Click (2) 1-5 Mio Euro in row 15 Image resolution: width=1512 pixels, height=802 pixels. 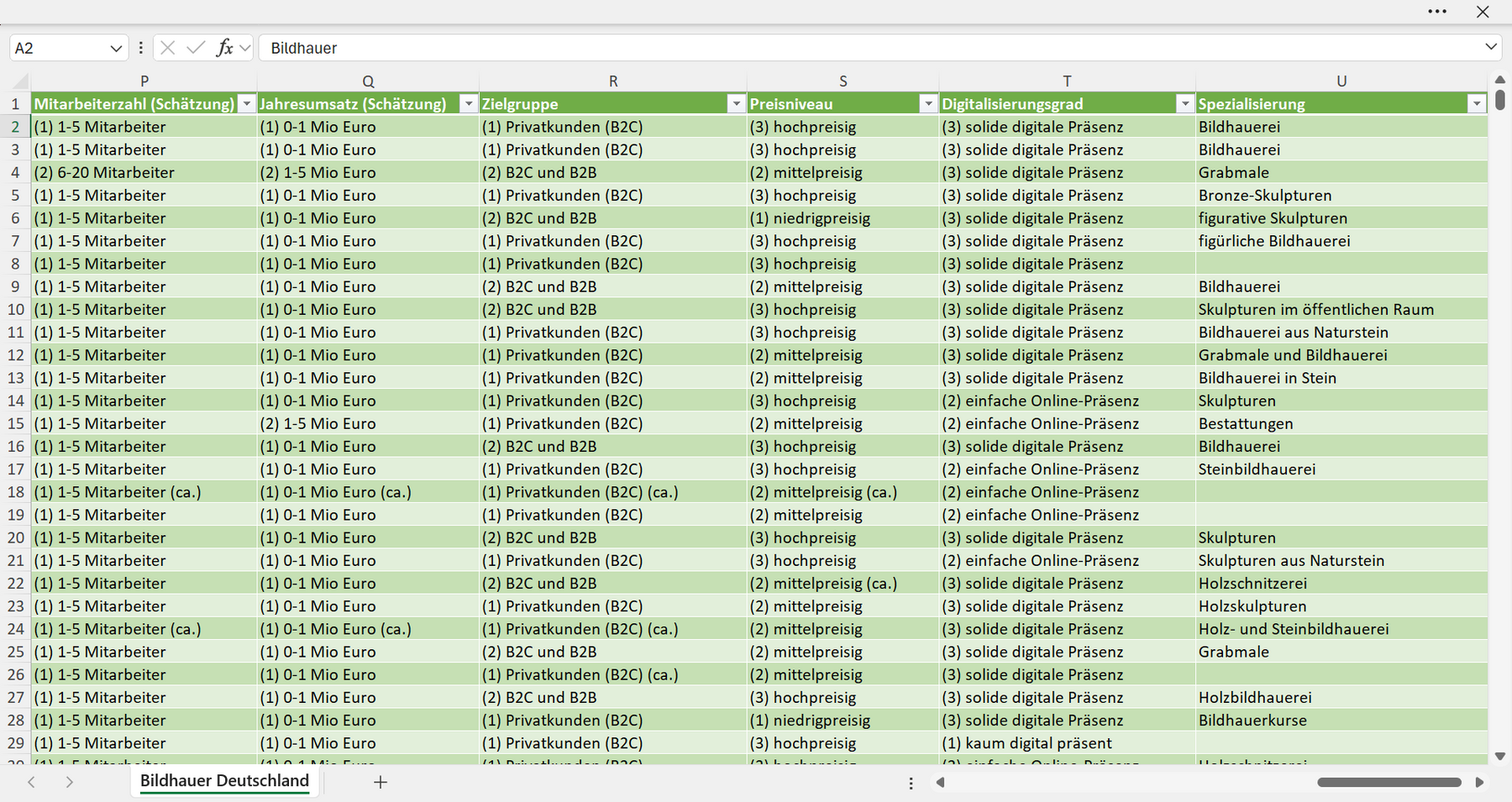[x=368, y=424]
